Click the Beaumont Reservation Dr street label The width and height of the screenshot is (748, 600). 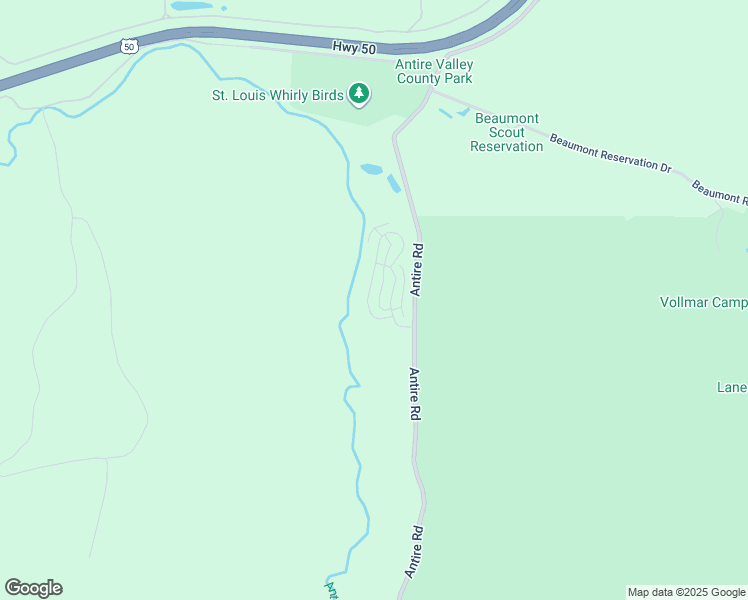click(611, 153)
